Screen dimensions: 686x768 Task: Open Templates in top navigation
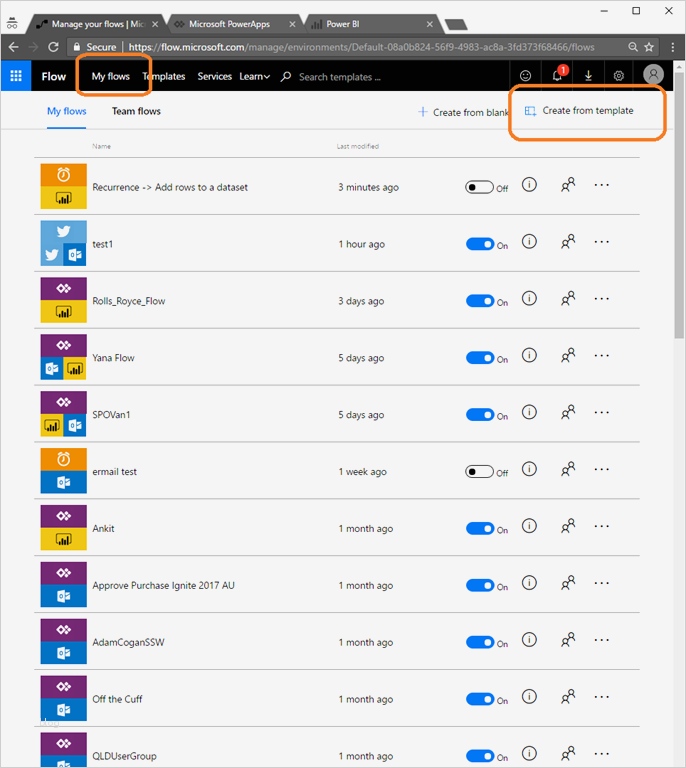[164, 76]
